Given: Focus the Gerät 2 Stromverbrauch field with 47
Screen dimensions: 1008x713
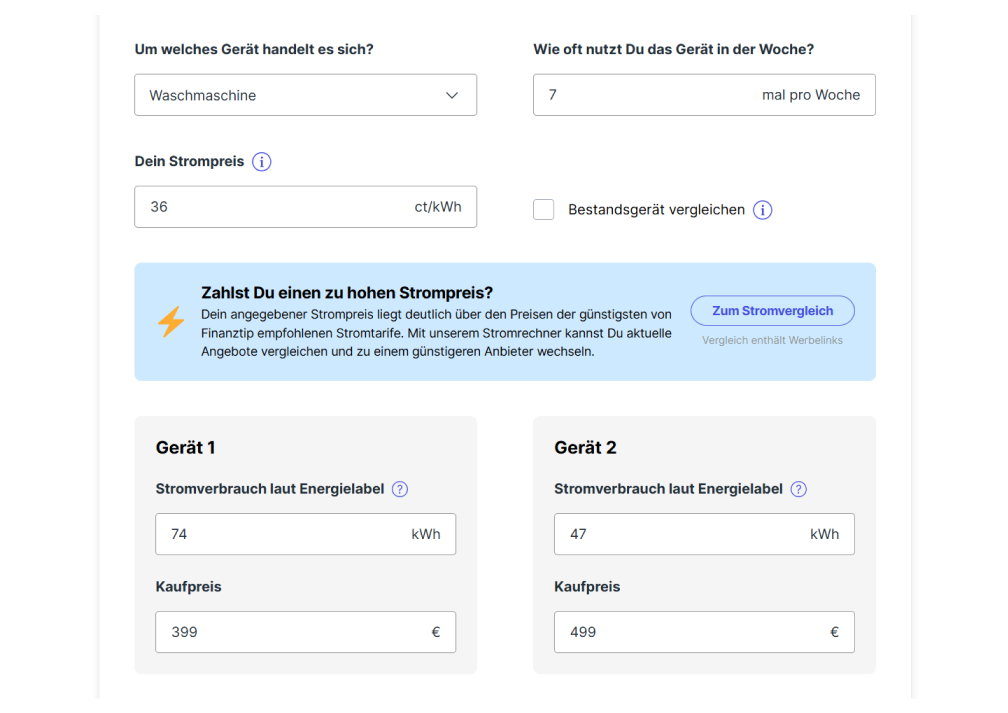Looking at the screenshot, I should coord(704,534).
